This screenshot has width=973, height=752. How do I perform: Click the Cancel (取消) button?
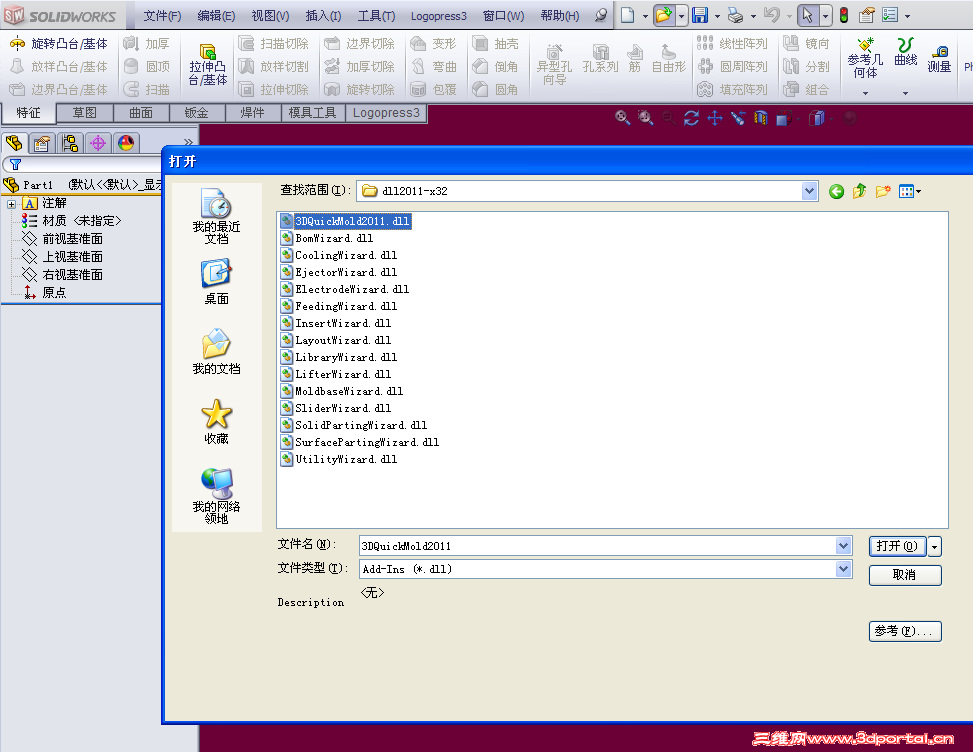coord(905,575)
